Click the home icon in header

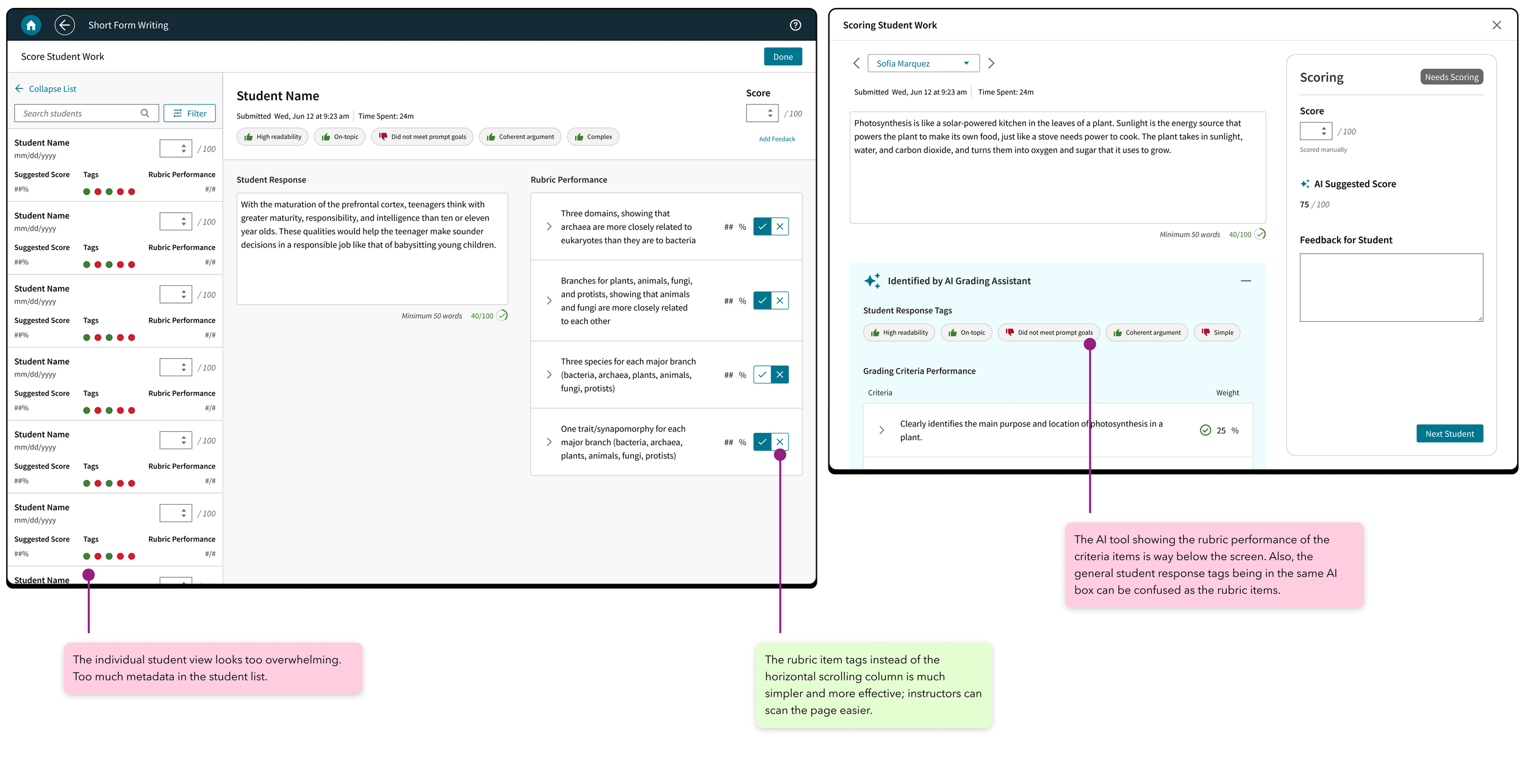(31, 25)
